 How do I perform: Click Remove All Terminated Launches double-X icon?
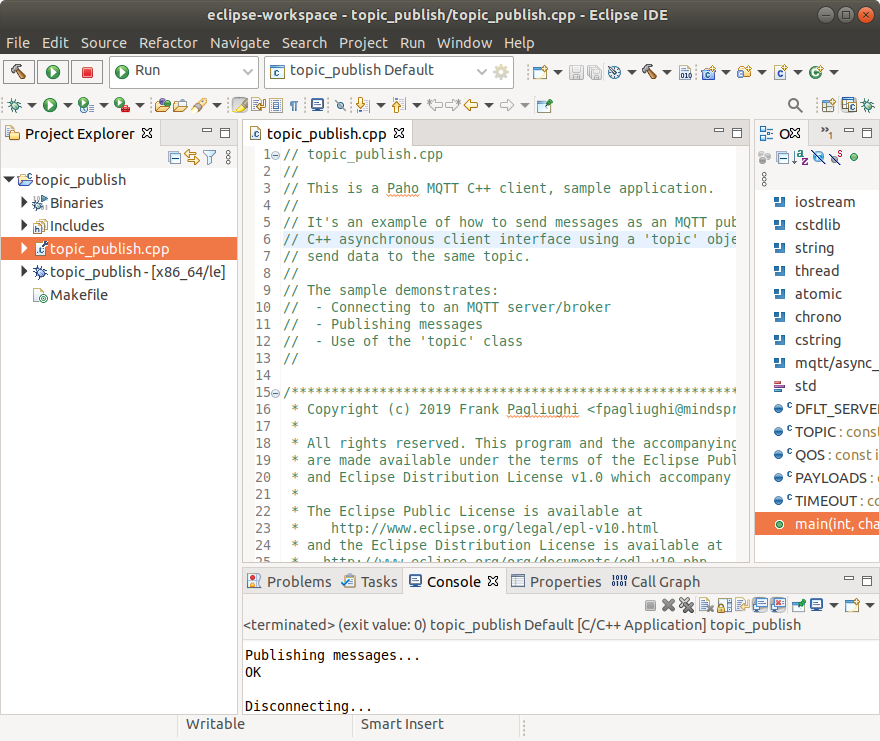coord(686,605)
